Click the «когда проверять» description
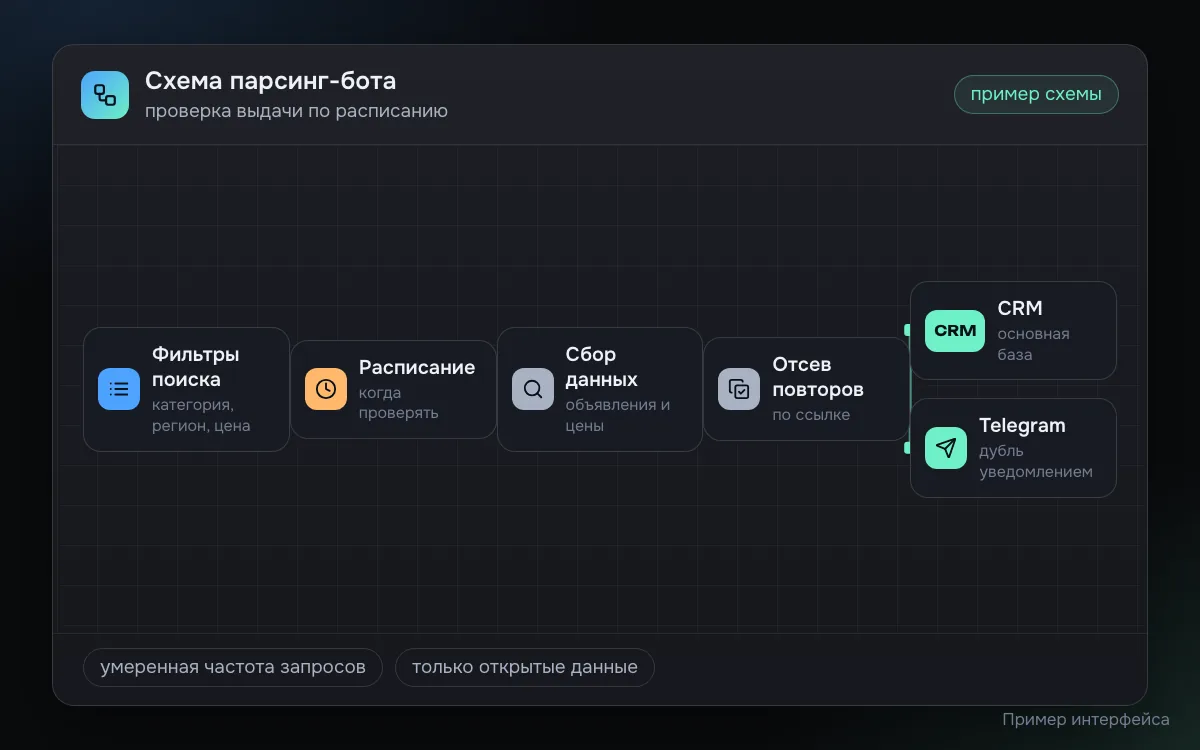This screenshot has height=750, width=1200. point(399,403)
